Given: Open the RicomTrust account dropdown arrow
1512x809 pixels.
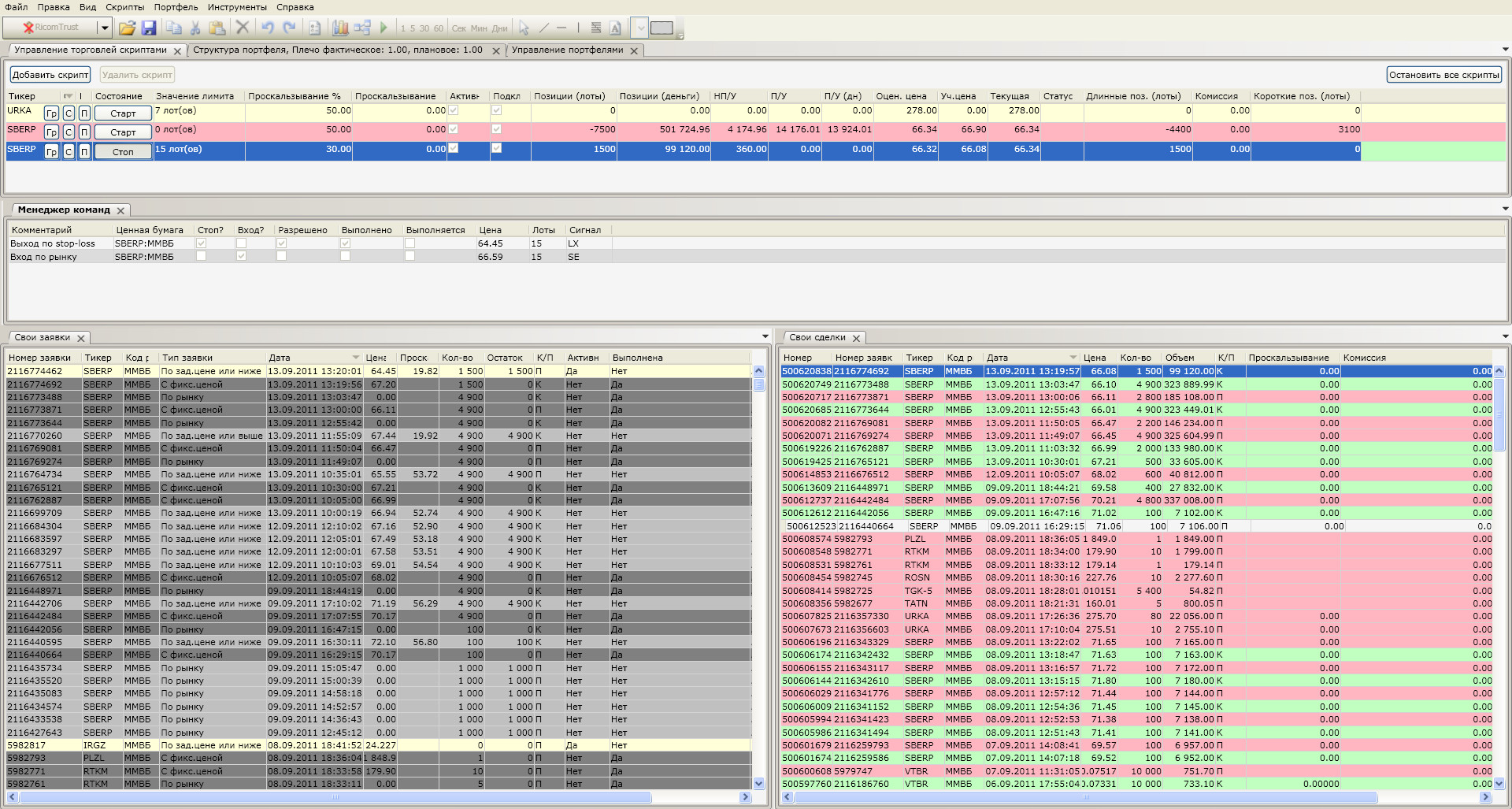Looking at the screenshot, I should coord(103,28).
